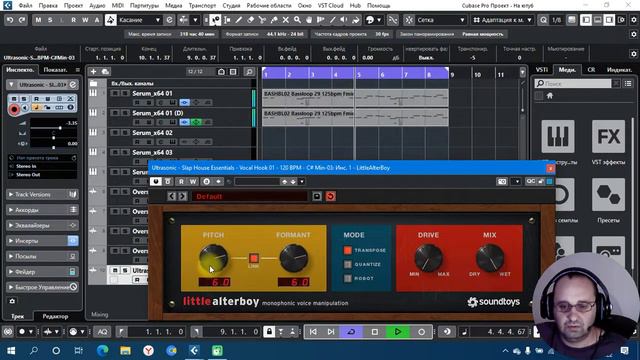Open the Адаптация grid type dropdown
This screenshot has width=640, height=360.
[502, 20]
